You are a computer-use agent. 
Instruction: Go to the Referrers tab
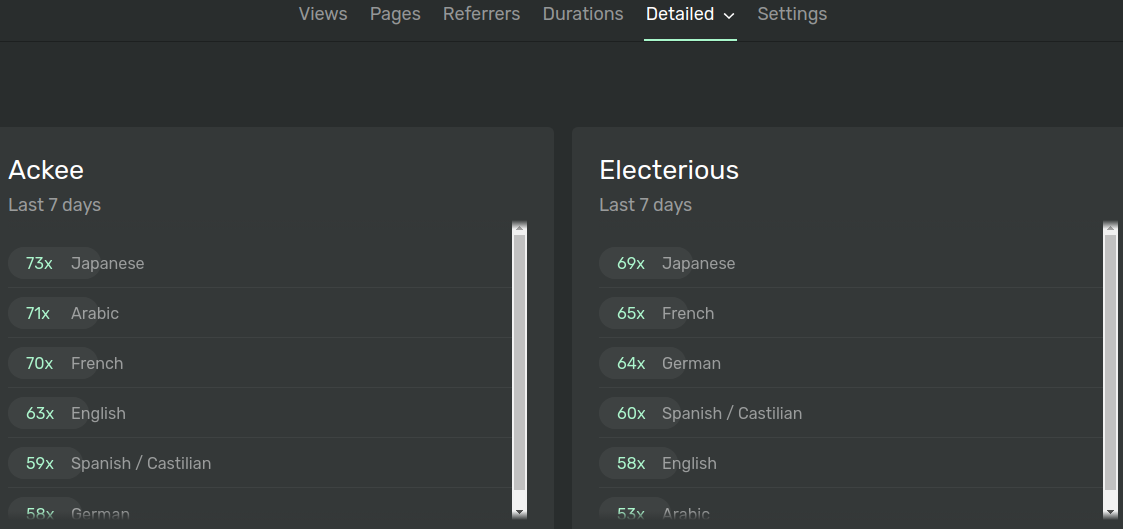(481, 14)
